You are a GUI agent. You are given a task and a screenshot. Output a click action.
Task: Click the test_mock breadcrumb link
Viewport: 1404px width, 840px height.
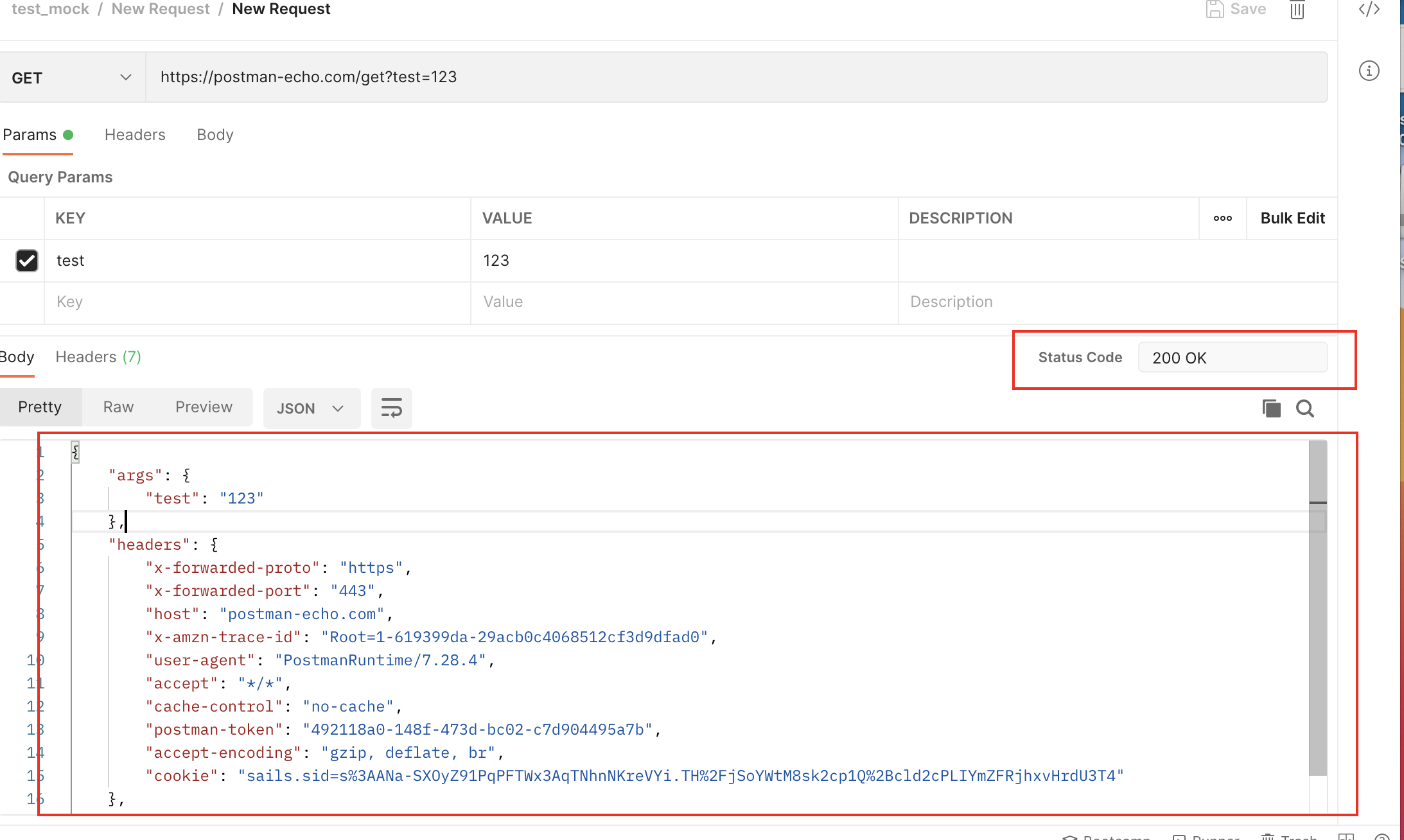[50, 9]
